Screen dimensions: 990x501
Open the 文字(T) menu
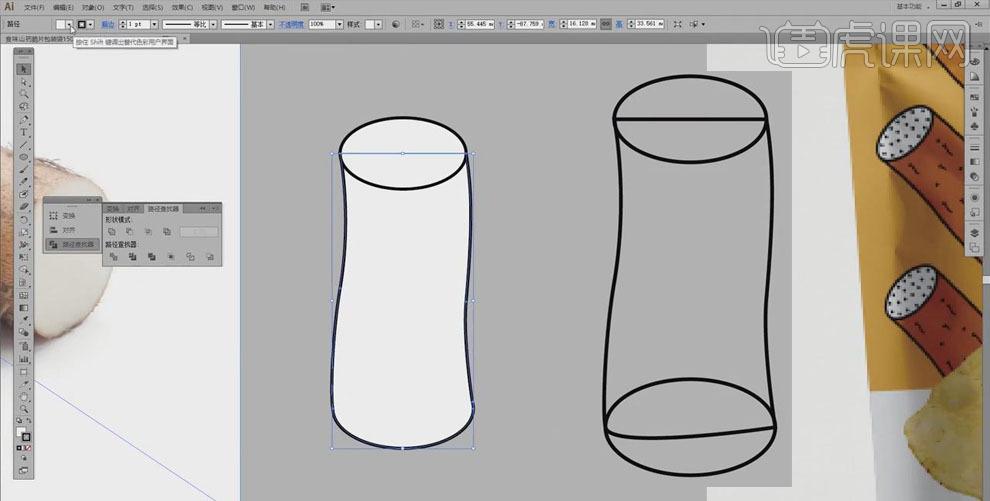(122, 8)
